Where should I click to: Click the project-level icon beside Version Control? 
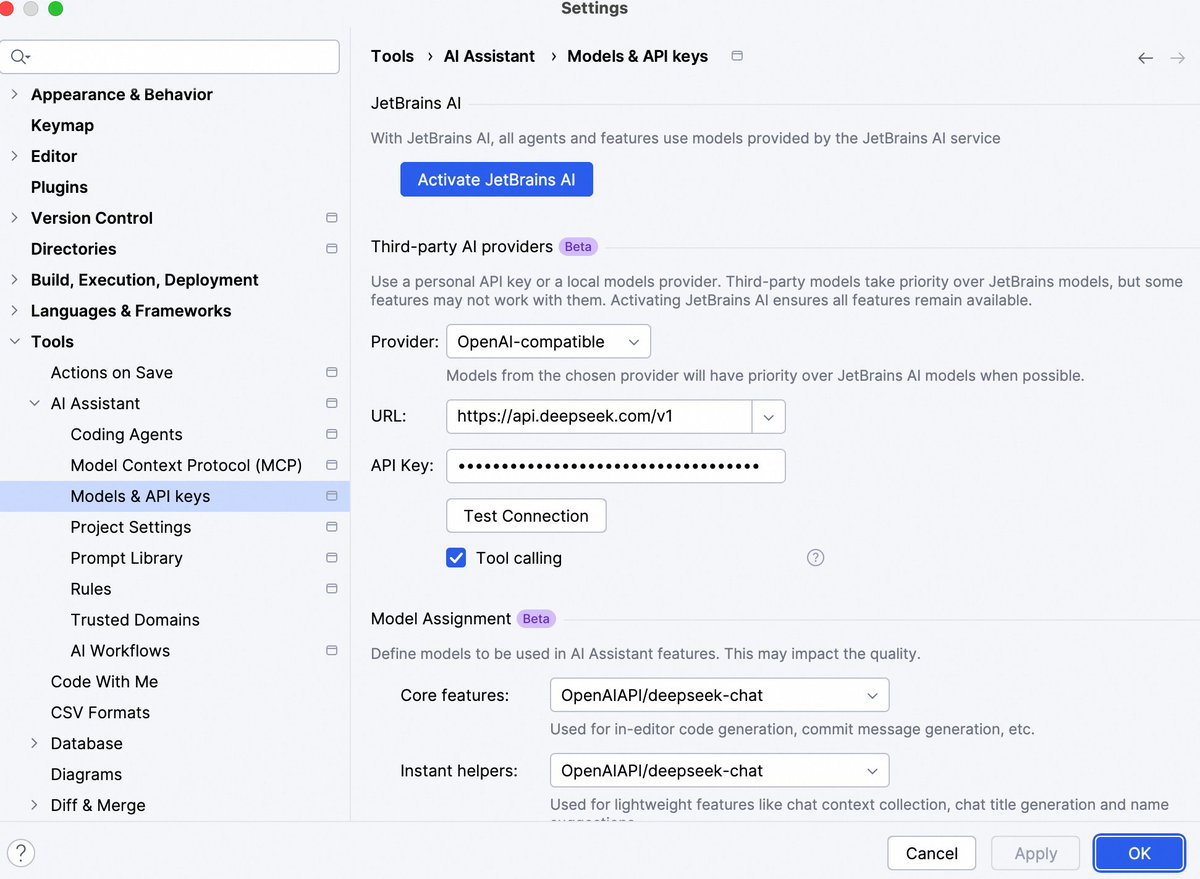click(332, 218)
